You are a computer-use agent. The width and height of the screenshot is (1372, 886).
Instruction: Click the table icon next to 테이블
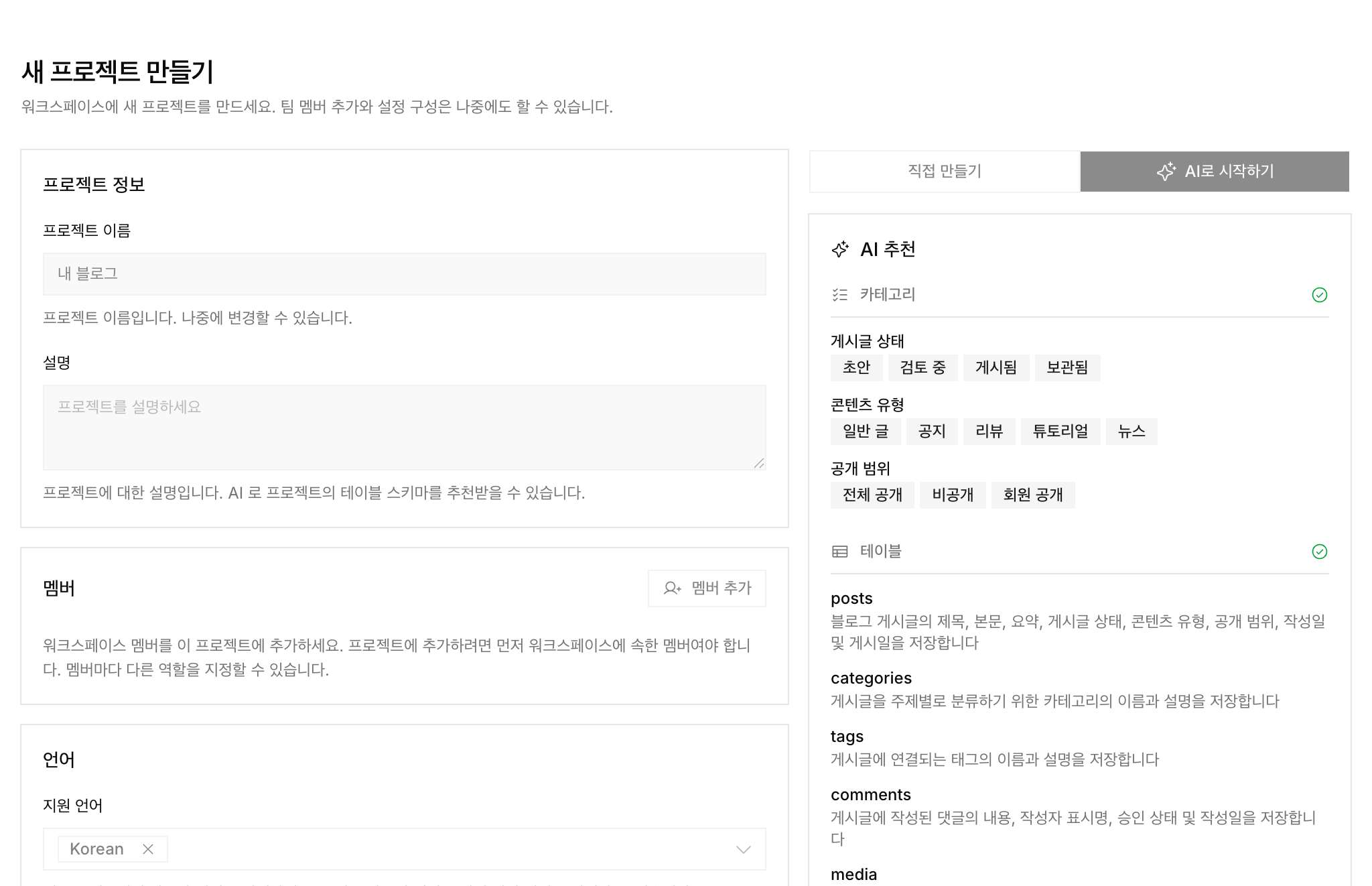pos(839,552)
